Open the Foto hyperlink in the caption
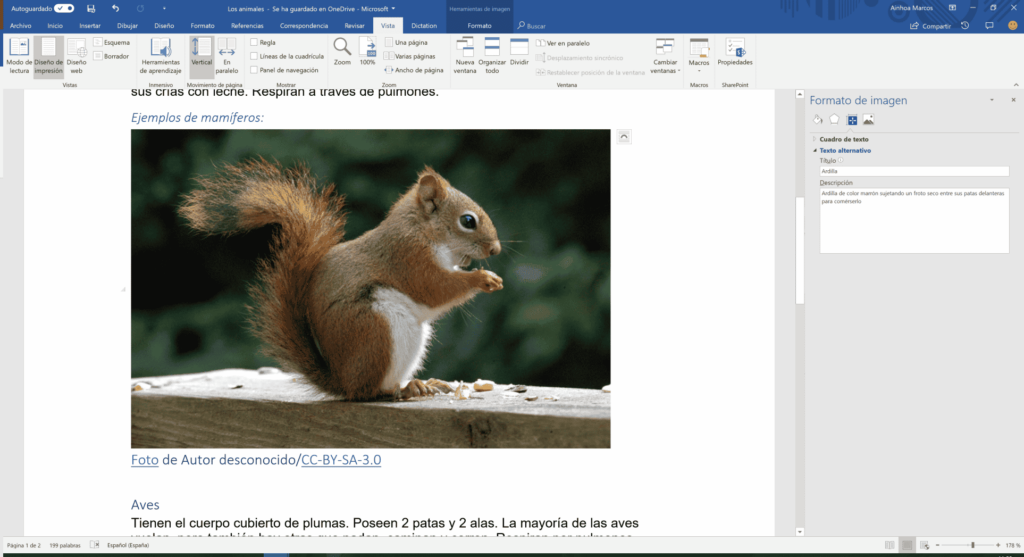Viewport: 1024px width, 557px height. (x=144, y=460)
